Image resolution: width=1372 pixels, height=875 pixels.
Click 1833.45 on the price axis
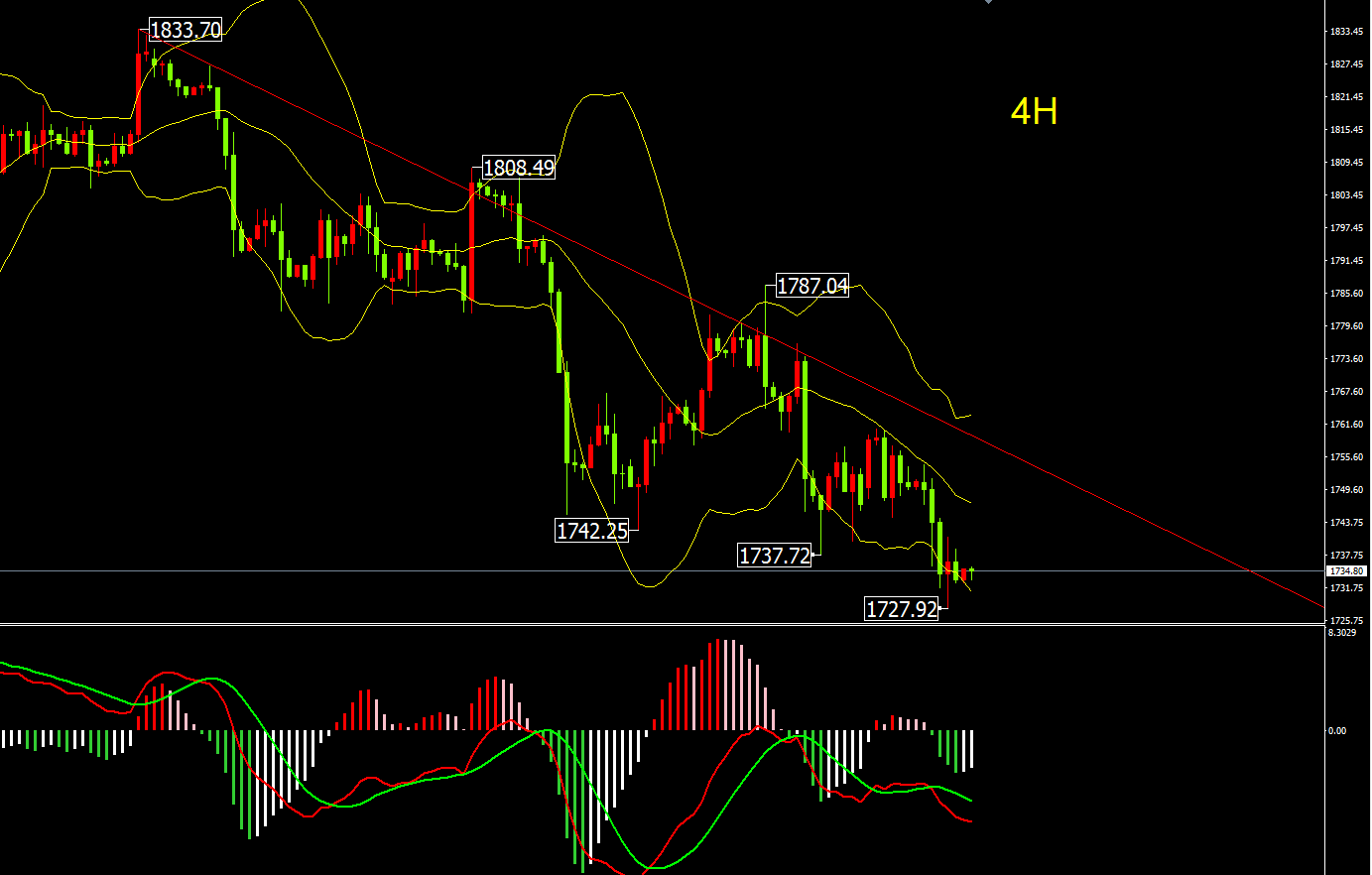pos(1346,32)
